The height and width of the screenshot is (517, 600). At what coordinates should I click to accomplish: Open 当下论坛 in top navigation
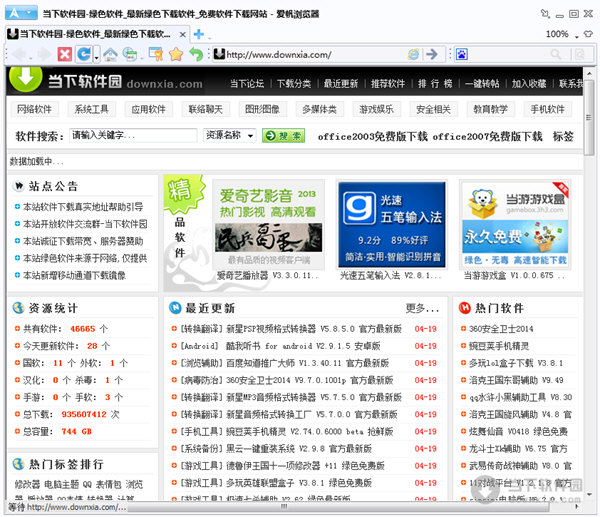tap(247, 84)
